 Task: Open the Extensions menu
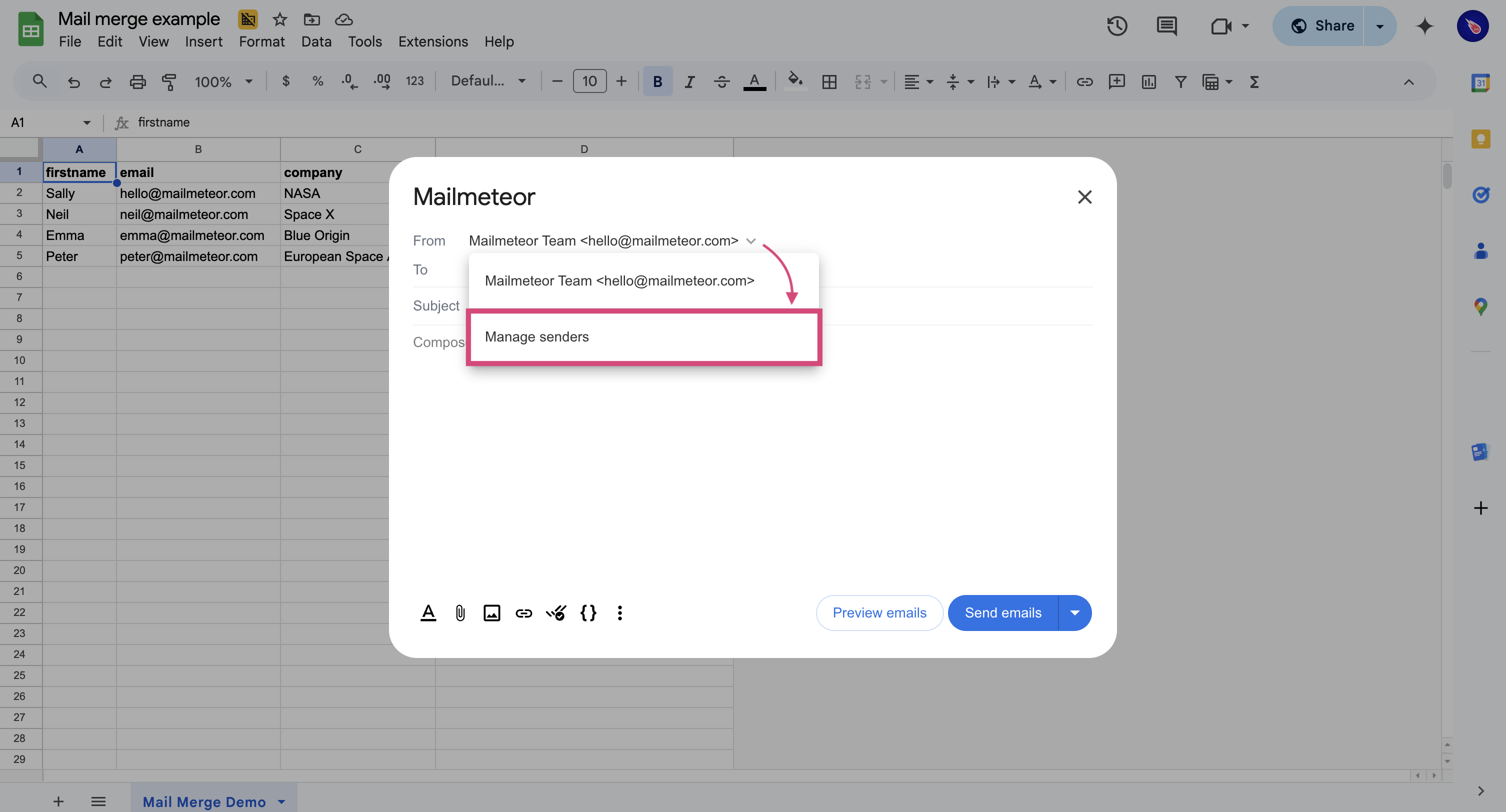point(432,41)
